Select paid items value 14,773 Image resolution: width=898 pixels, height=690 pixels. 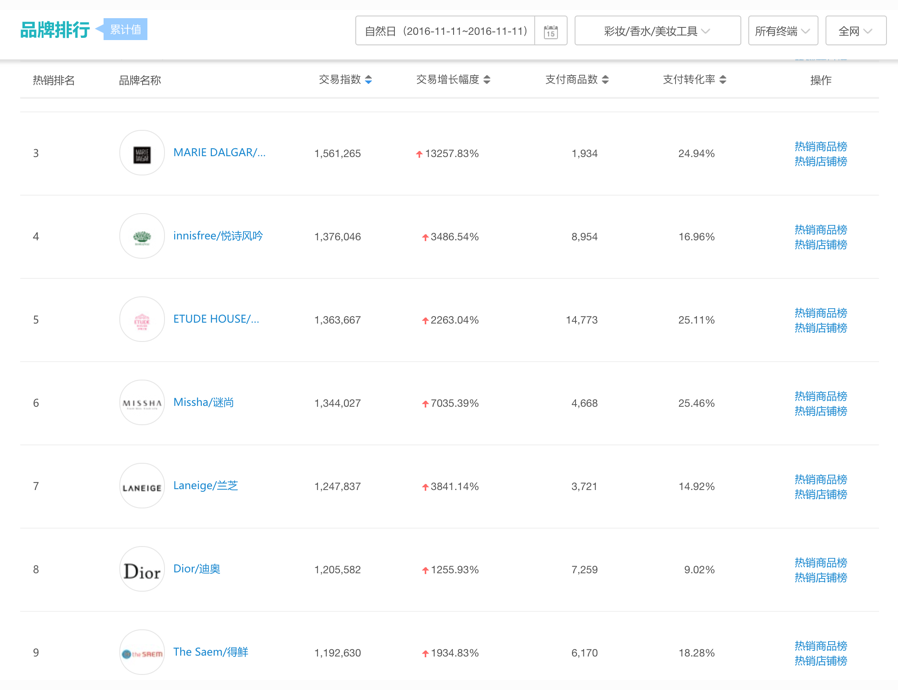pyautogui.click(x=582, y=320)
